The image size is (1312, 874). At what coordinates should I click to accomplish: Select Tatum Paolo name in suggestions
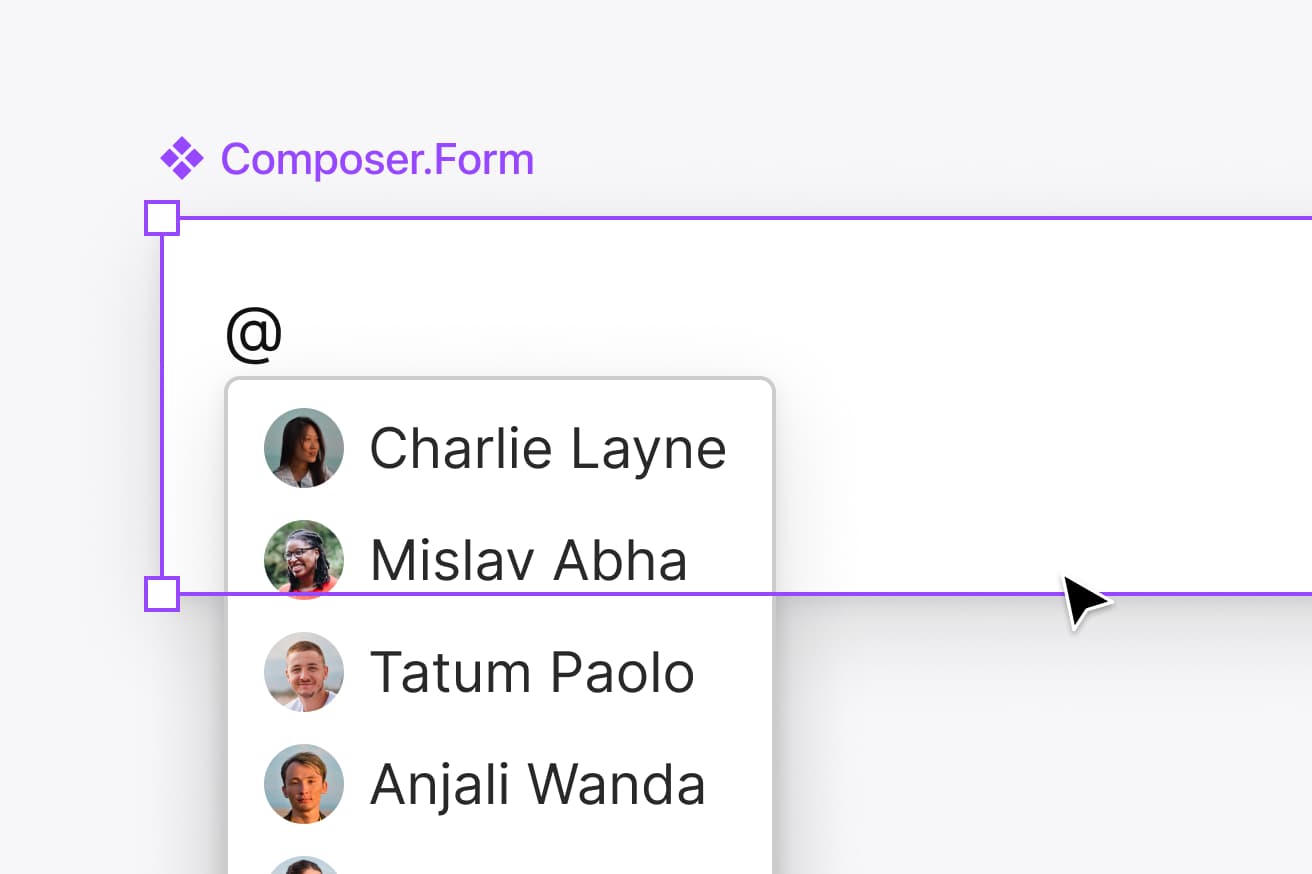532,672
